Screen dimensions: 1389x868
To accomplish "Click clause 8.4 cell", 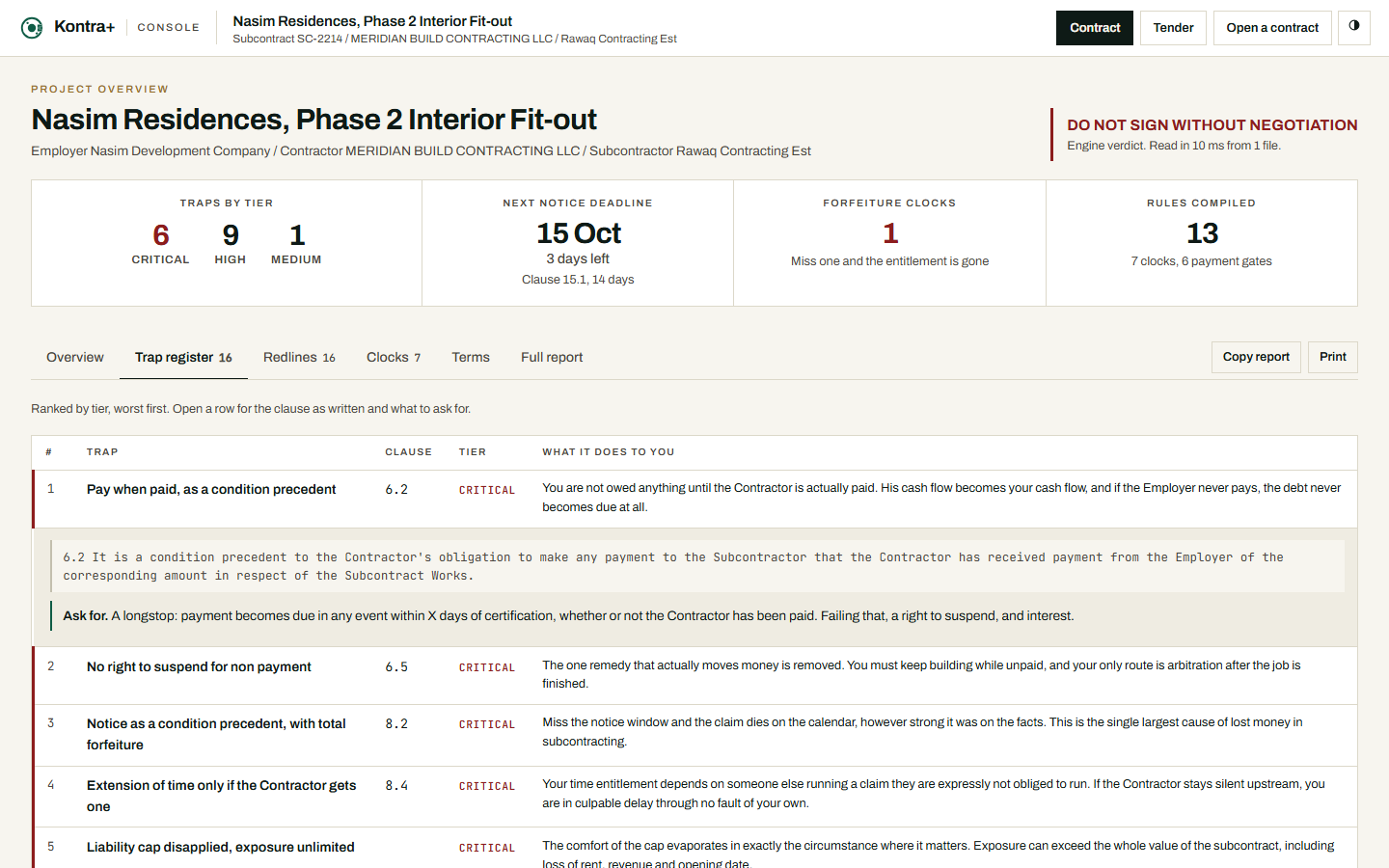I will click(396, 785).
